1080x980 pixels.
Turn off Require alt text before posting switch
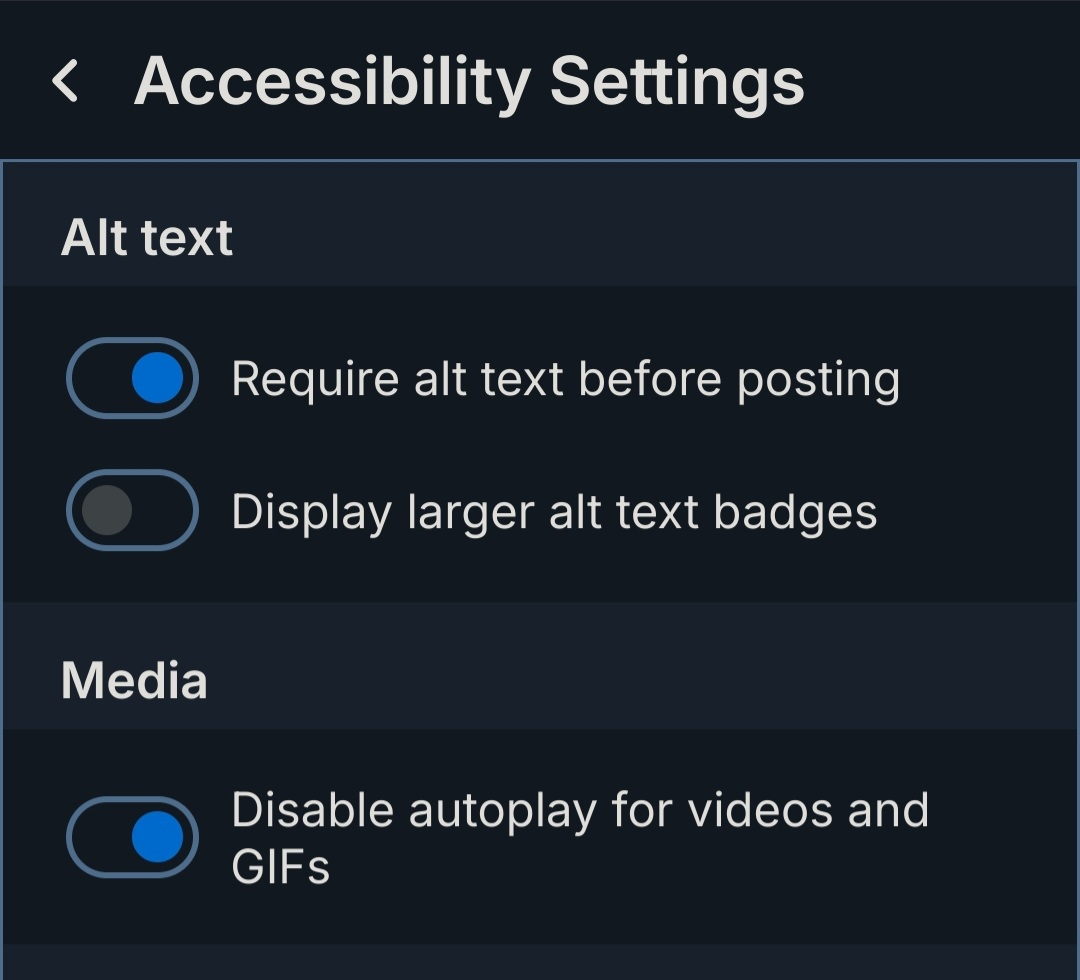132,378
